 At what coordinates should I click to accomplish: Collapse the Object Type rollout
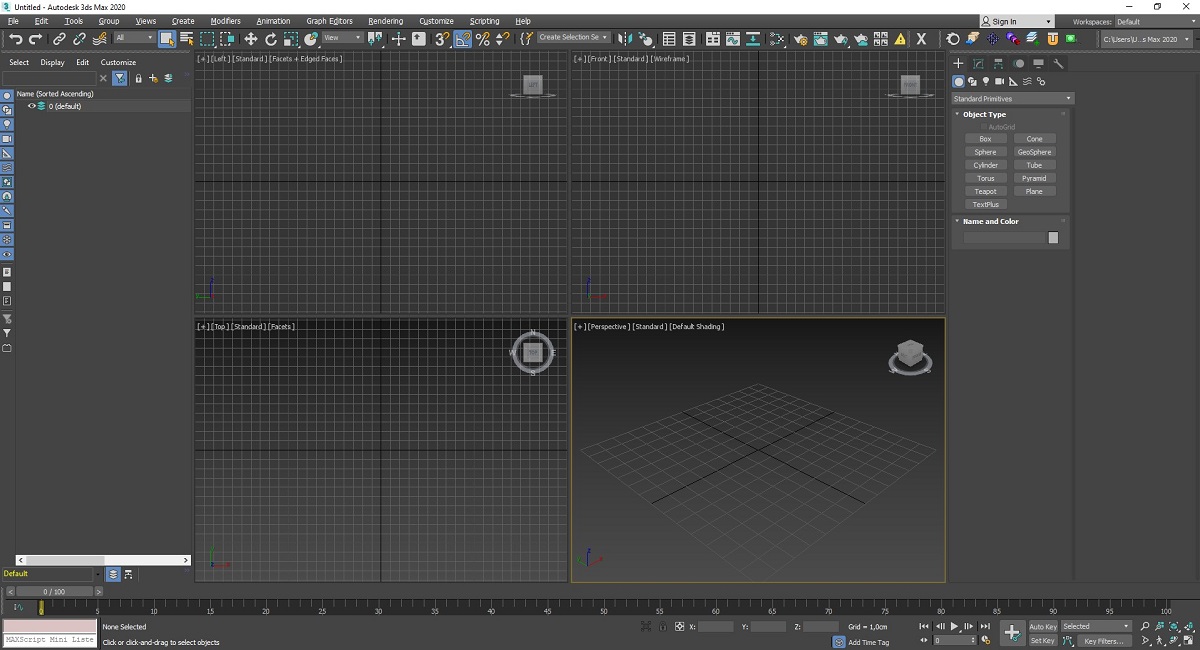click(x=984, y=114)
